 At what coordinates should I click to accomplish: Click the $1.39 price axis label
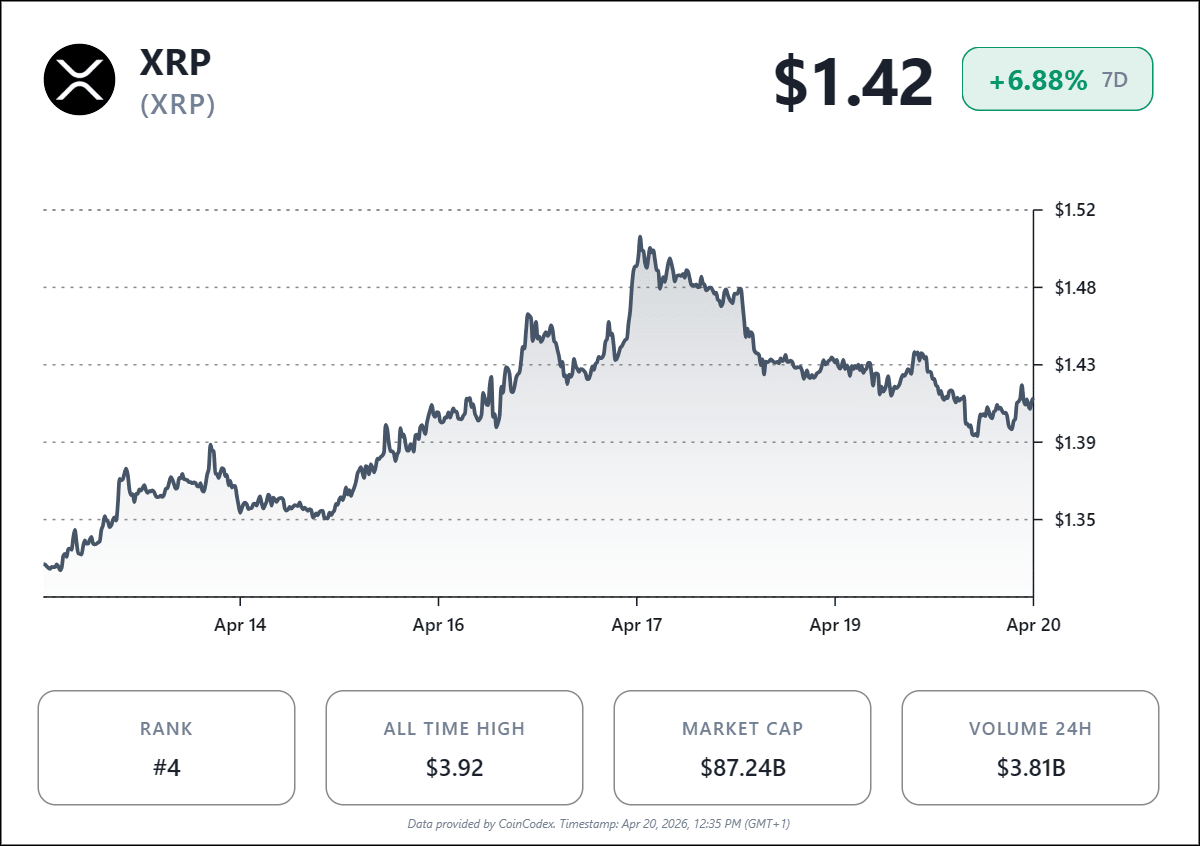(x=1075, y=442)
